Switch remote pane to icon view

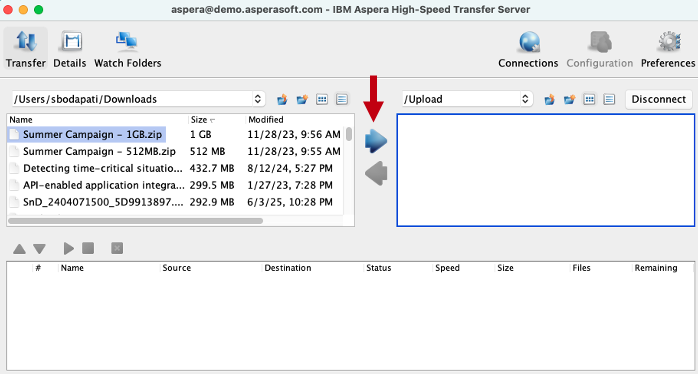point(589,99)
